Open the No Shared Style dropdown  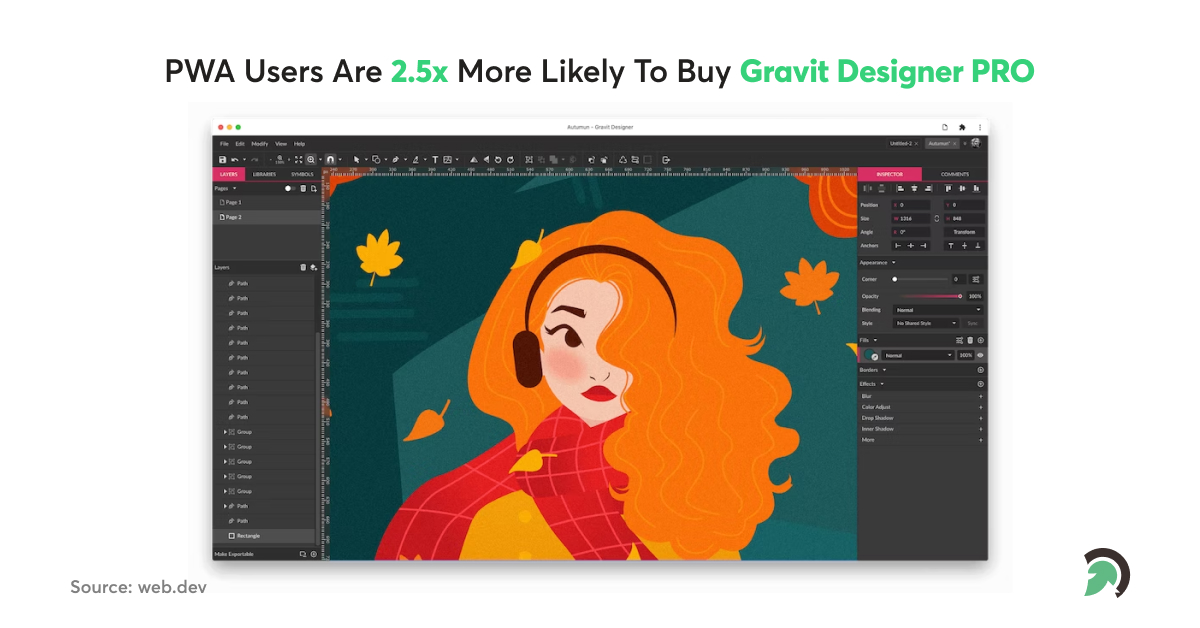[925, 323]
